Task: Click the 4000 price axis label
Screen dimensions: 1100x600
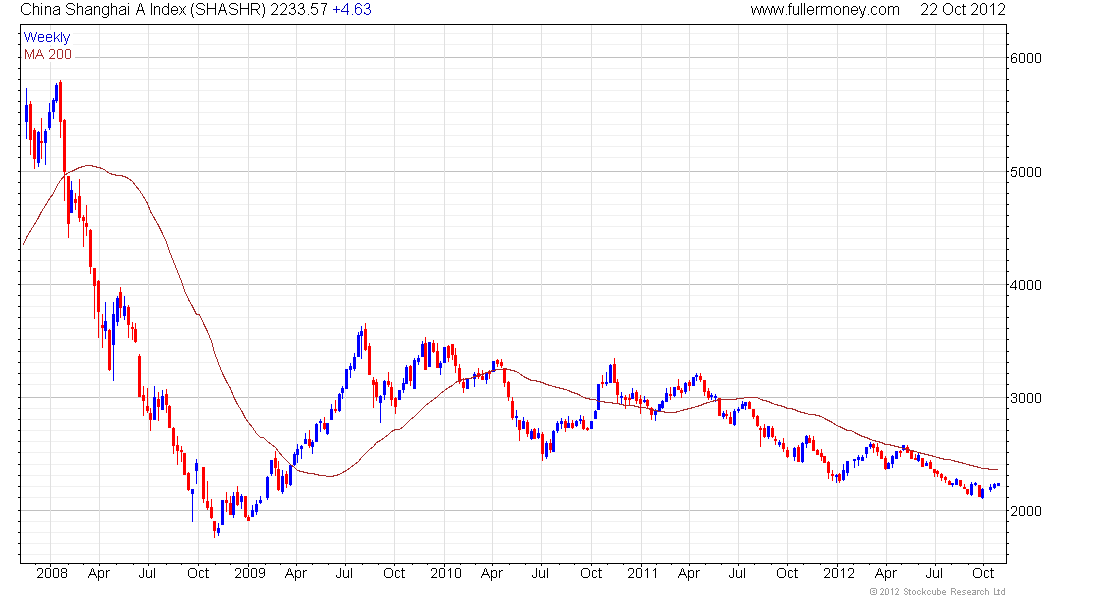Action: click(1026, 285)
